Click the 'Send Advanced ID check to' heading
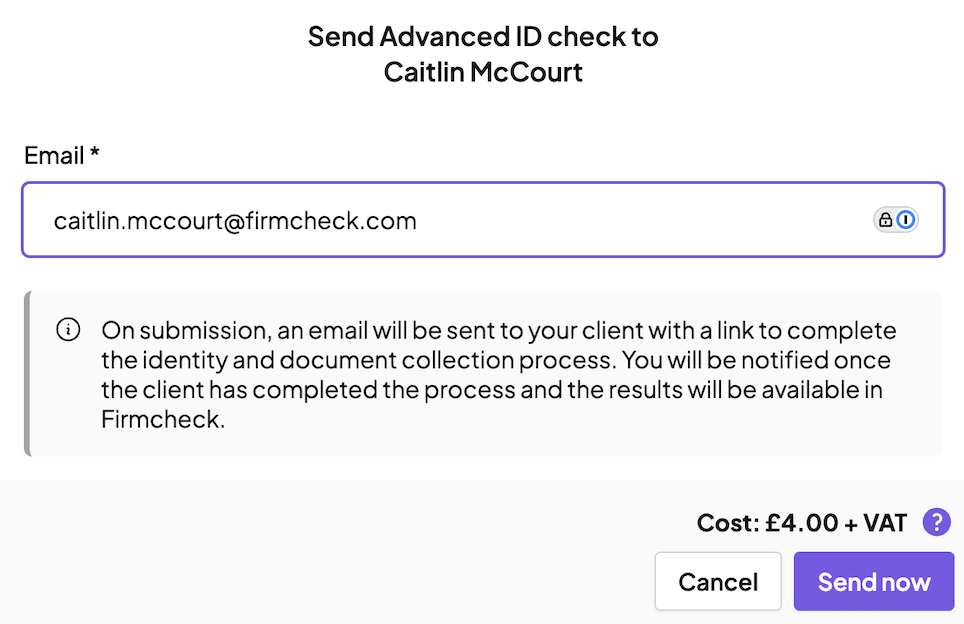Screen dimensions: 964x624 coord(483,37)
